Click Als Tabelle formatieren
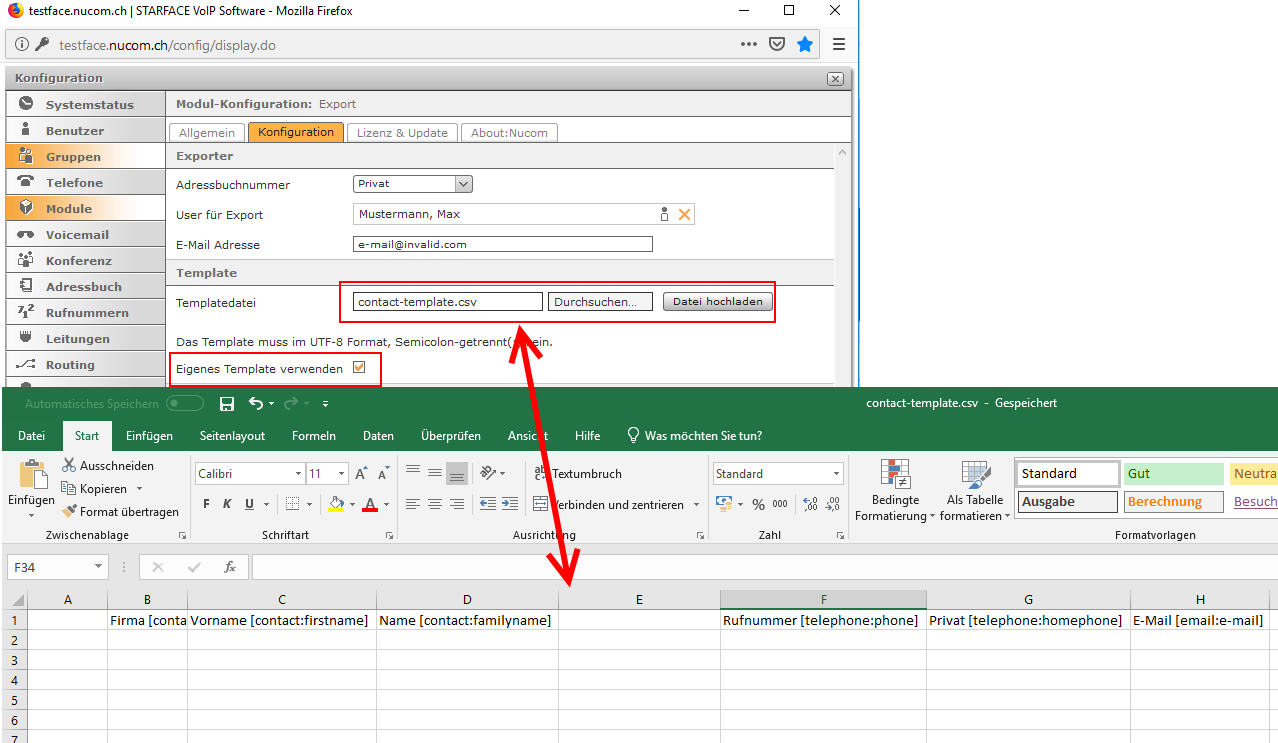This screenshot has width=1278, height=743. click(974, 491)
